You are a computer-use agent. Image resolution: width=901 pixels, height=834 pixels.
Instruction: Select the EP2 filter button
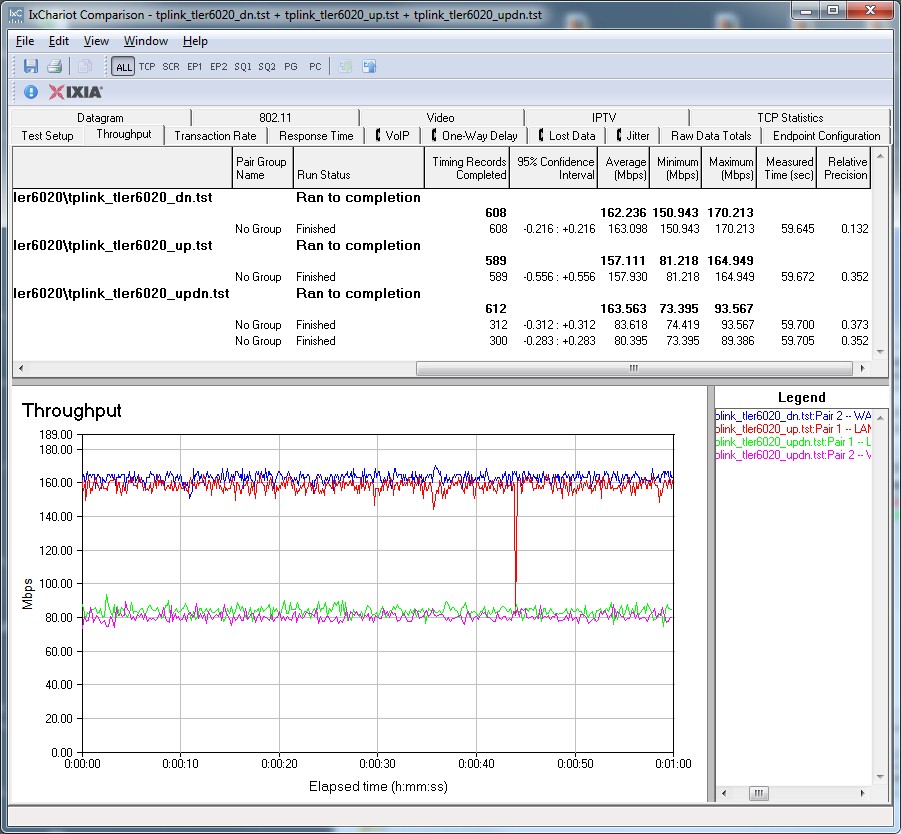[218, 67]
